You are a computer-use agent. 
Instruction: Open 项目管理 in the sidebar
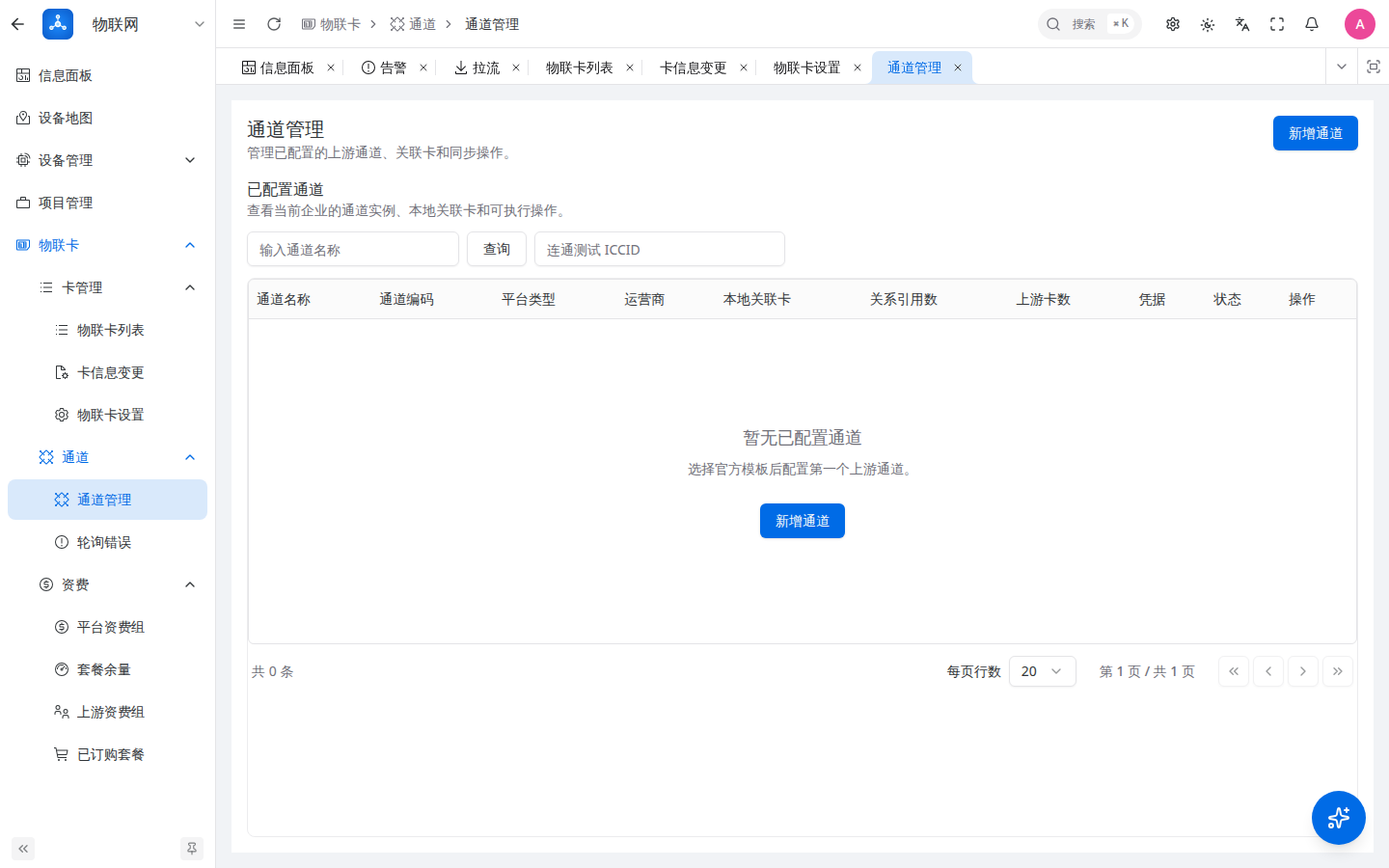click(107, 203)
